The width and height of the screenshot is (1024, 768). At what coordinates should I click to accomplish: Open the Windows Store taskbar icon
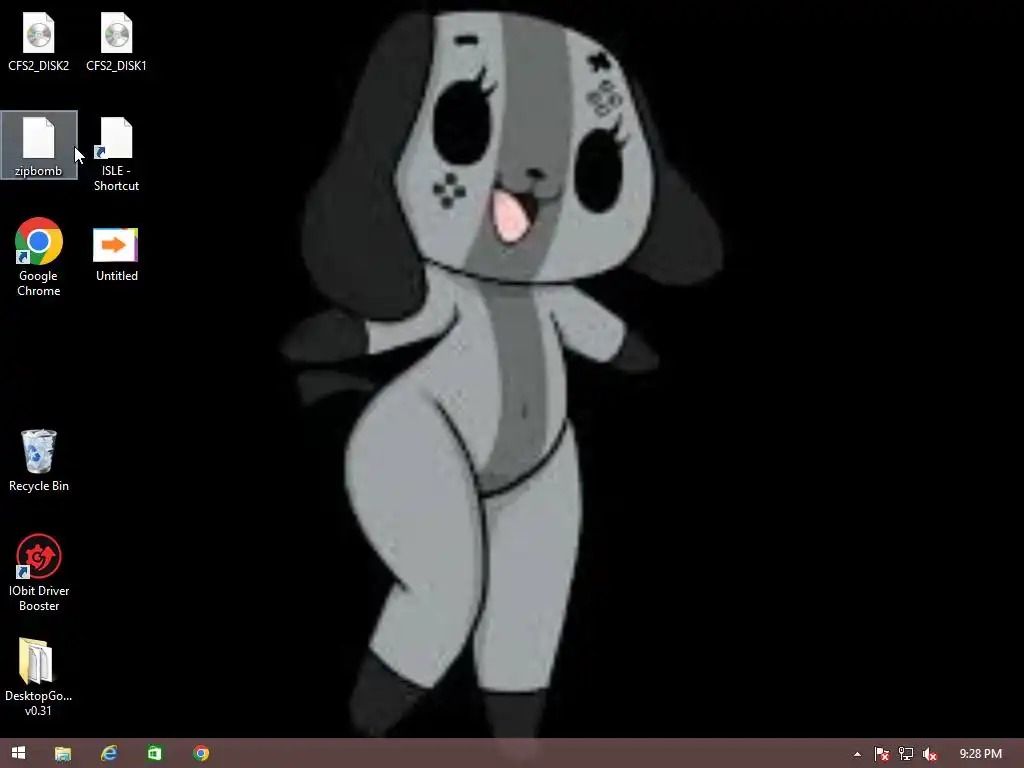point(155,754)
